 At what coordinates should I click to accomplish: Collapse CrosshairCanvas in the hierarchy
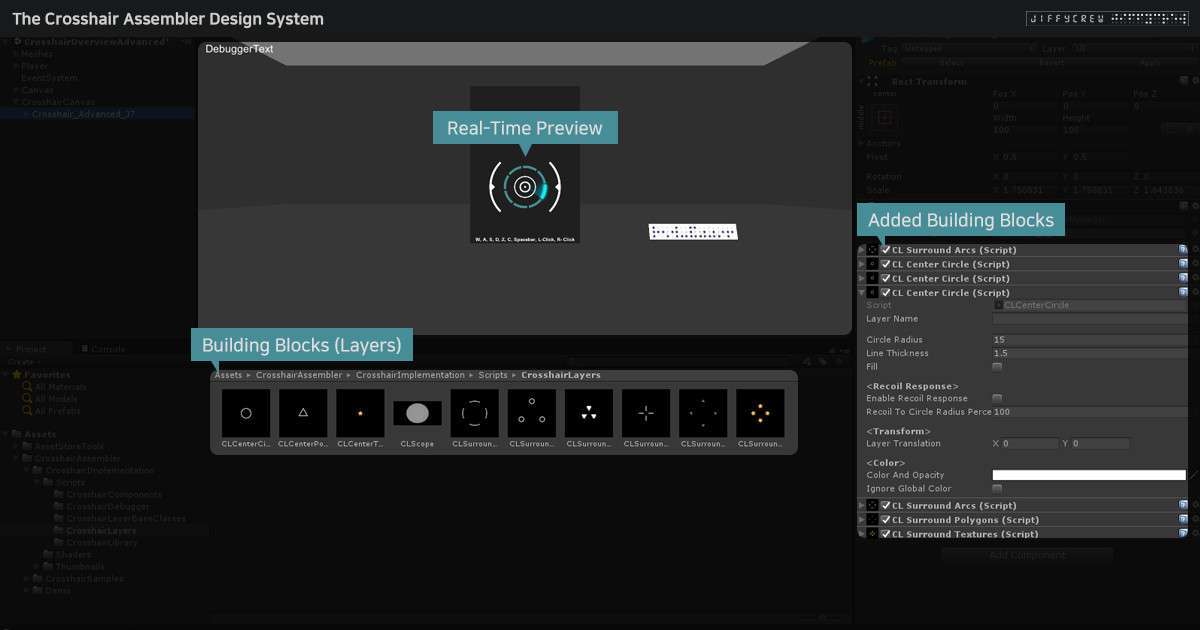[x=16, y=102]
